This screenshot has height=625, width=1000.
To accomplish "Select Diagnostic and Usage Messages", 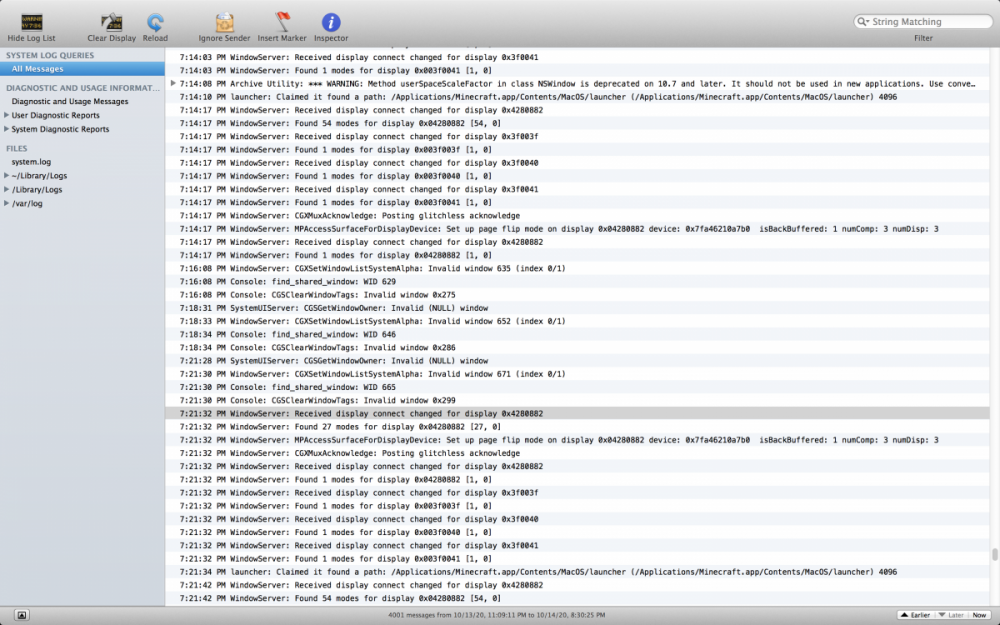I will click(x=70, y=101).
